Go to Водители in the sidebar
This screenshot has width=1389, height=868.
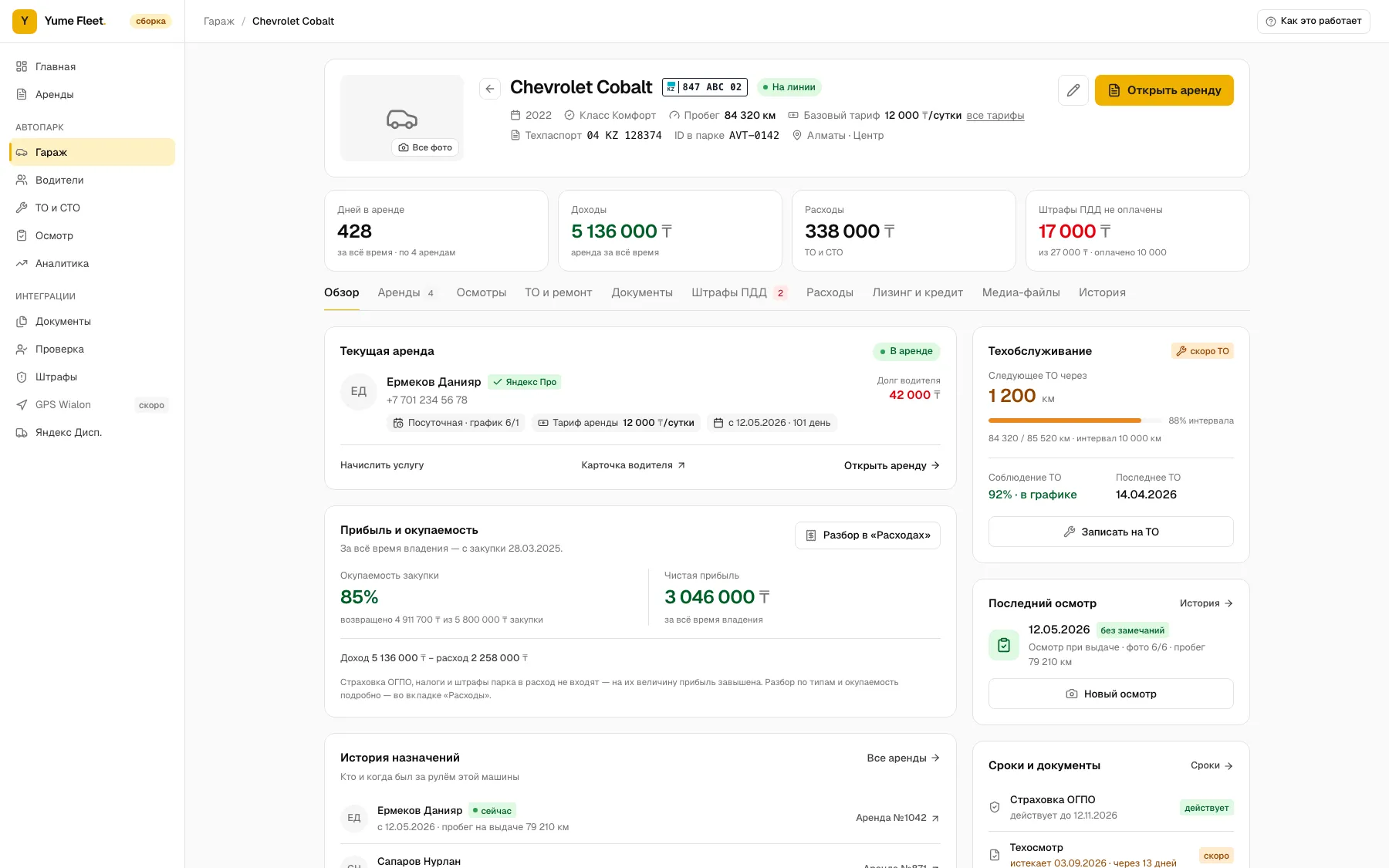pos(92,180)
